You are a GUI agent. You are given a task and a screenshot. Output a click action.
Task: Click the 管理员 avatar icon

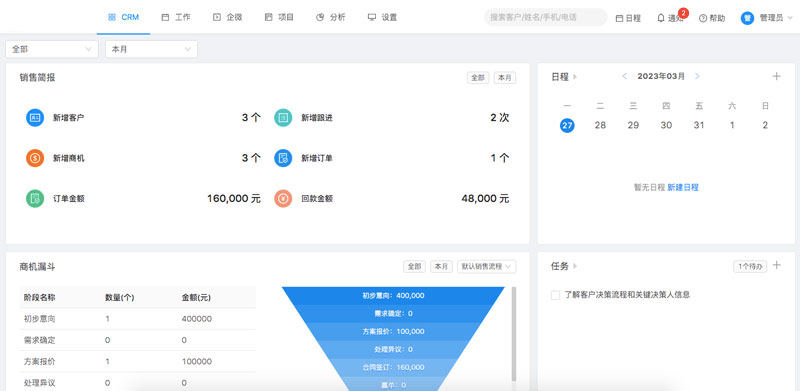click(747, 18)
